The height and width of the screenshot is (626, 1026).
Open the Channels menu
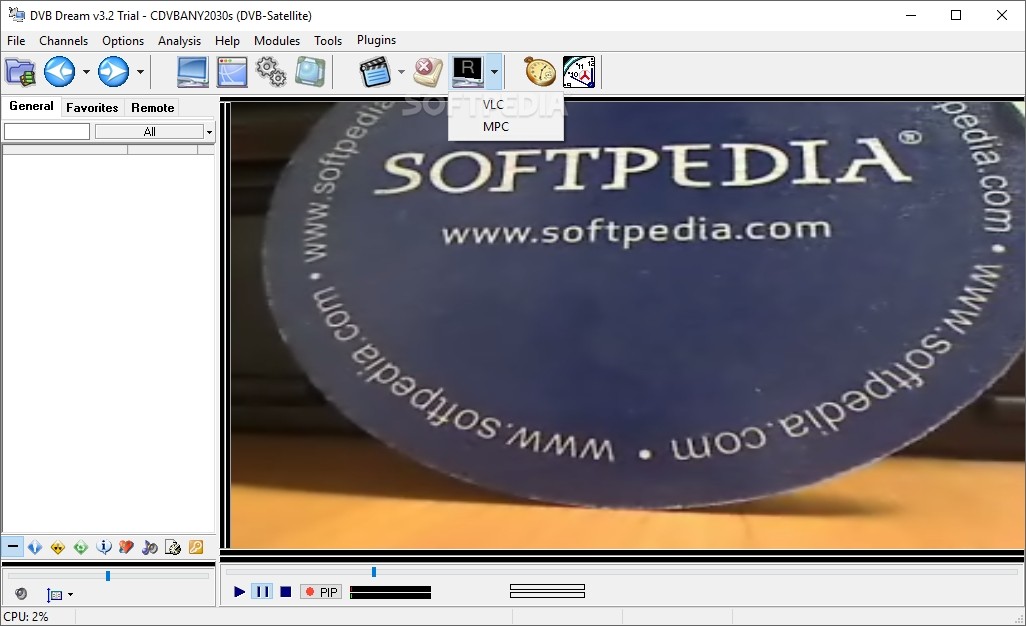coord(63,41)
